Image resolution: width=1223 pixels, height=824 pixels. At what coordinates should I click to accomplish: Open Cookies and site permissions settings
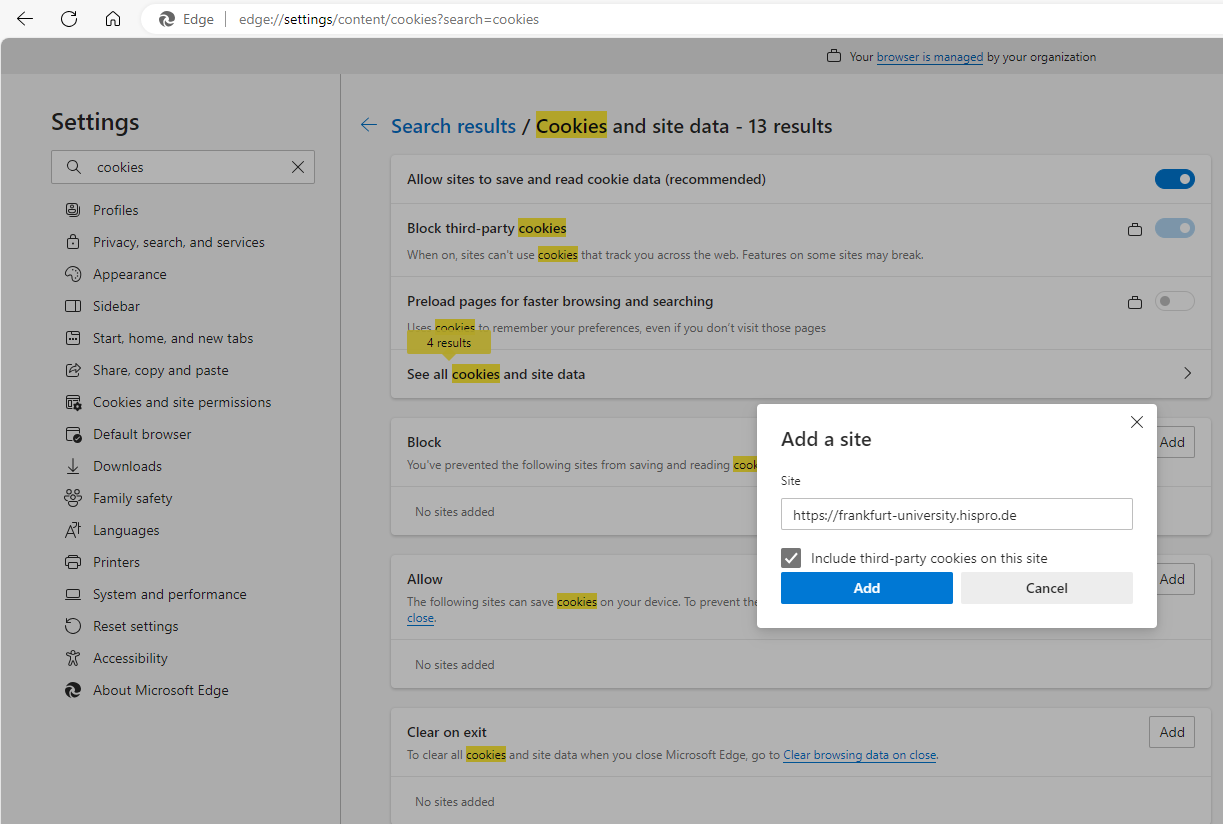point(181,402)
